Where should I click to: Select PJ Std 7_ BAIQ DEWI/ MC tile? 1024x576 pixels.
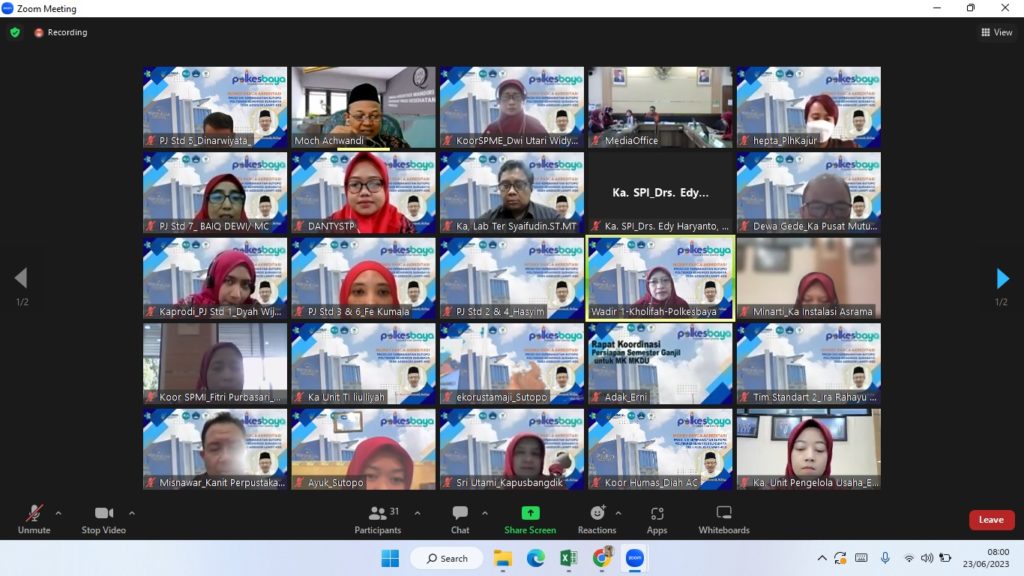tap(215, 193)
